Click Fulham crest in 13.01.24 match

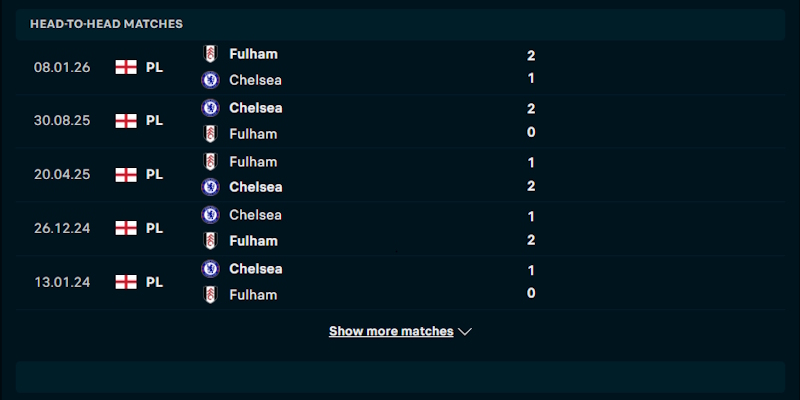210,295
